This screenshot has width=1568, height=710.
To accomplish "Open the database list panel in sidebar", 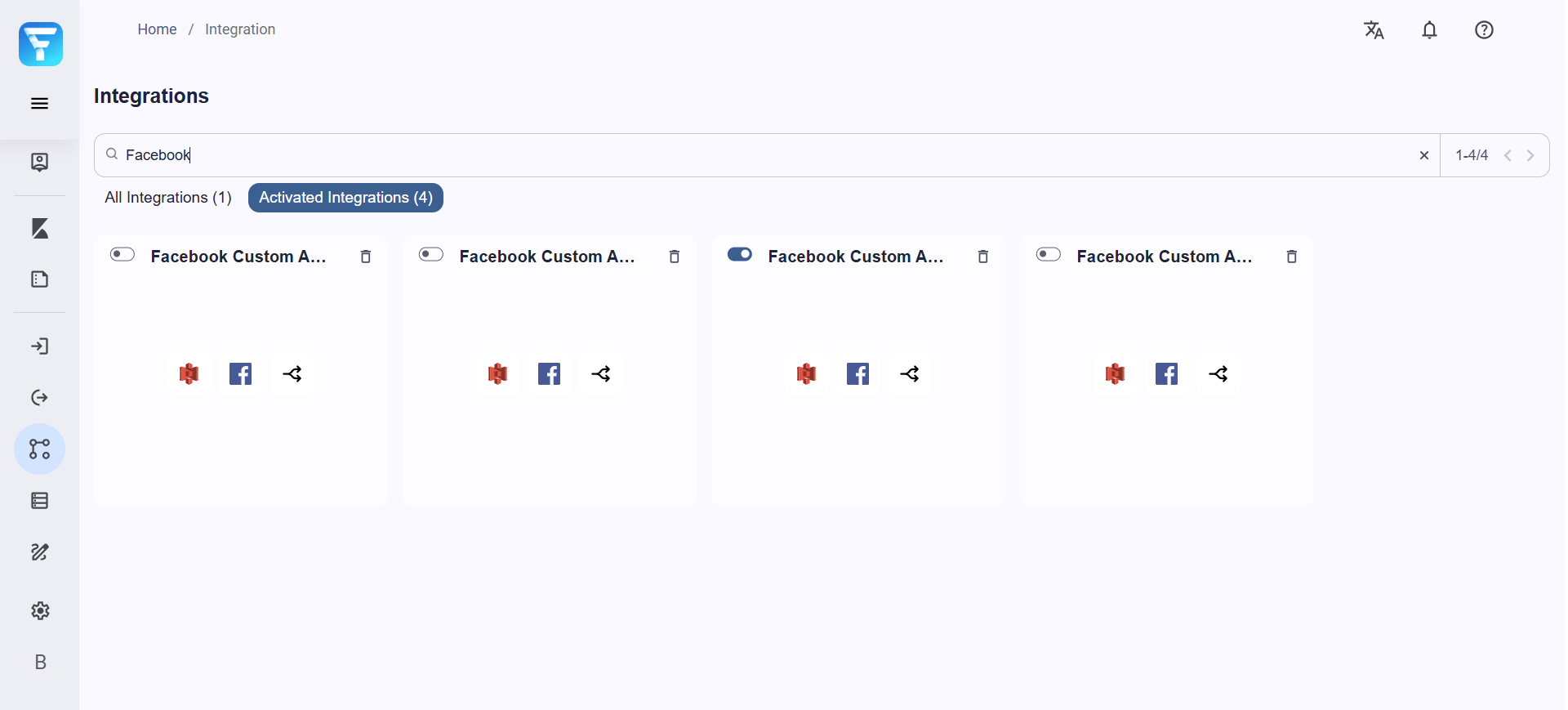I will tap(39, 500).
